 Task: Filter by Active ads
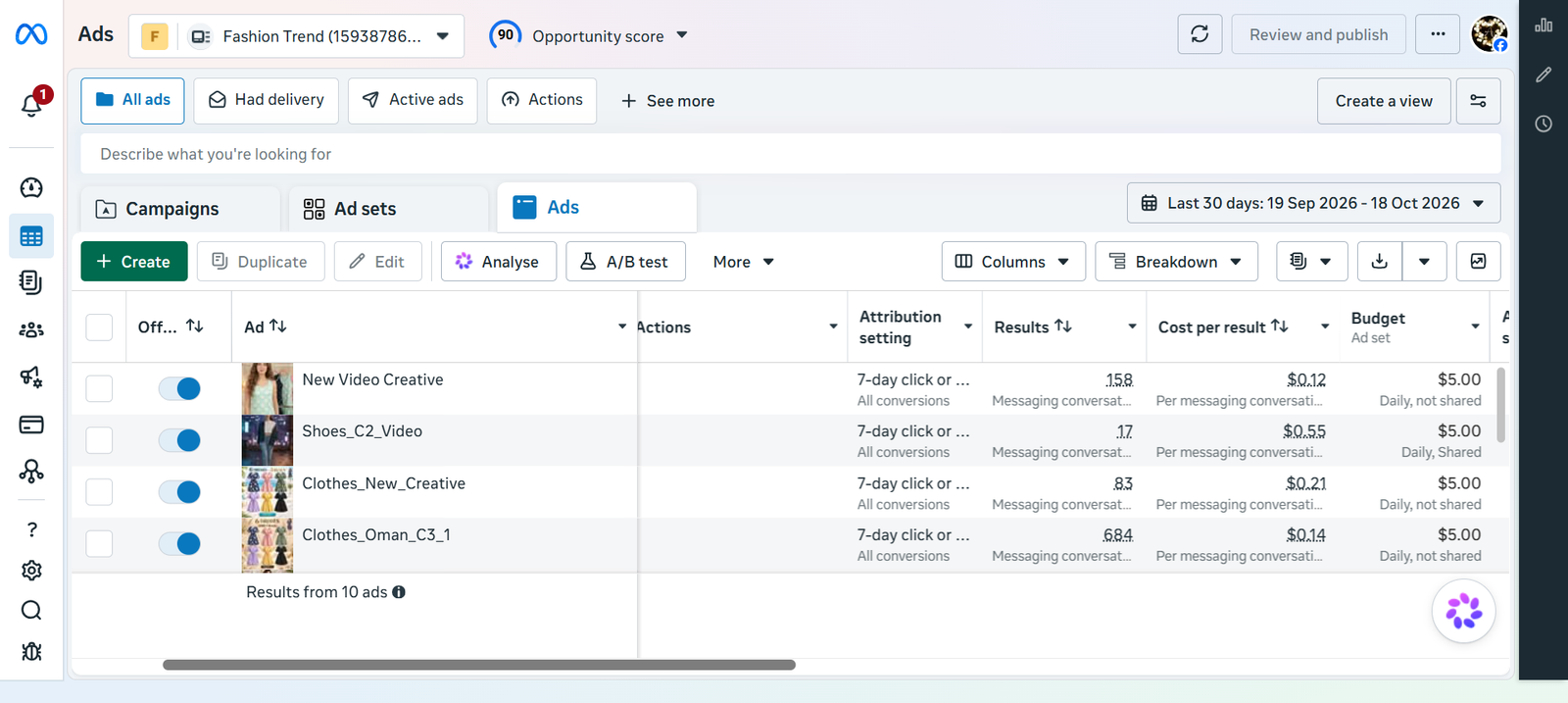pos(413,101)
